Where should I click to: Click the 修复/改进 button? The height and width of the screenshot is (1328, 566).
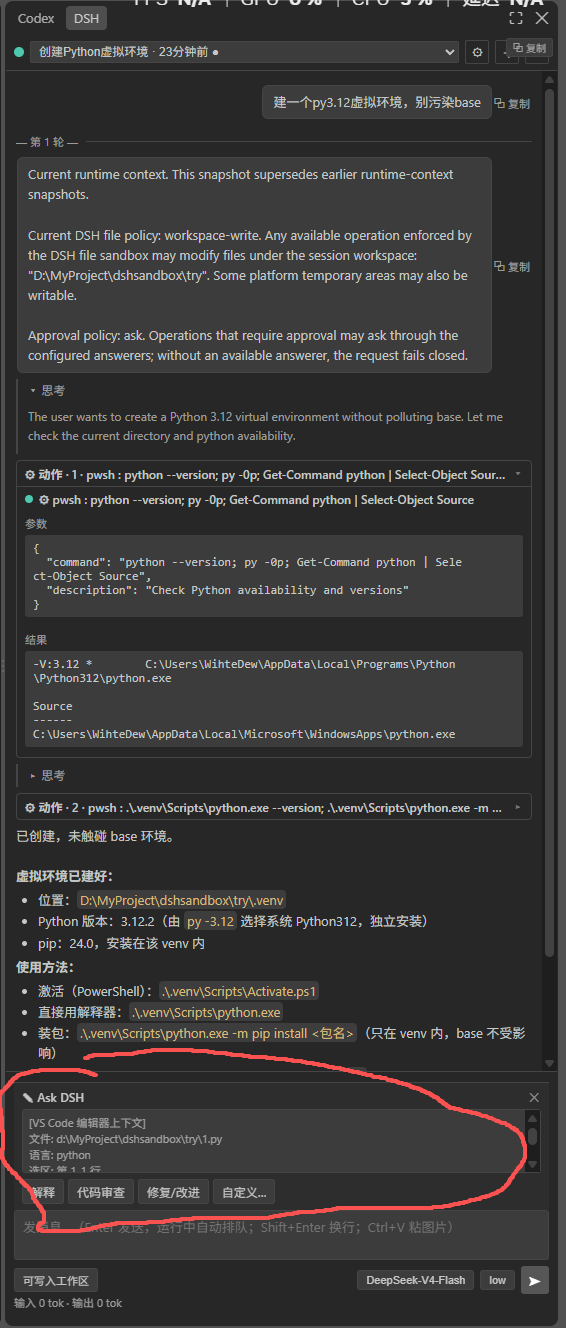(x=174, y=1192)
